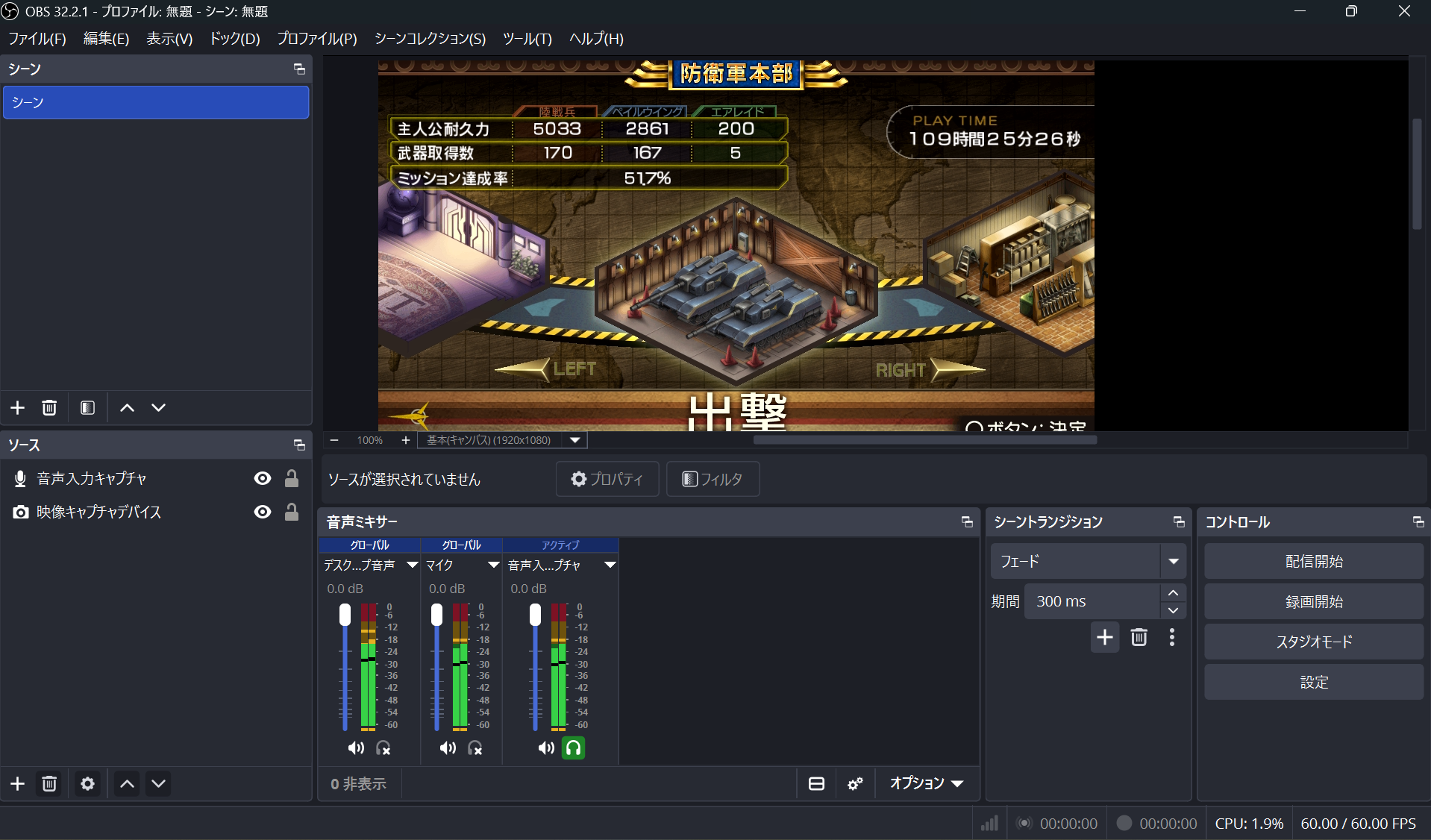This screenshot has width=1431, height=840.
Task: Move scene up with the up arrow
Action: point(128,407)
